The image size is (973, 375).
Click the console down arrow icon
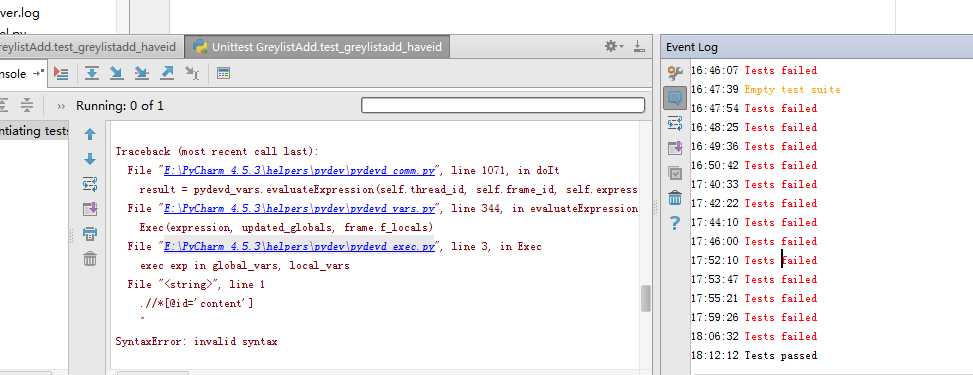tap(90, 159)
